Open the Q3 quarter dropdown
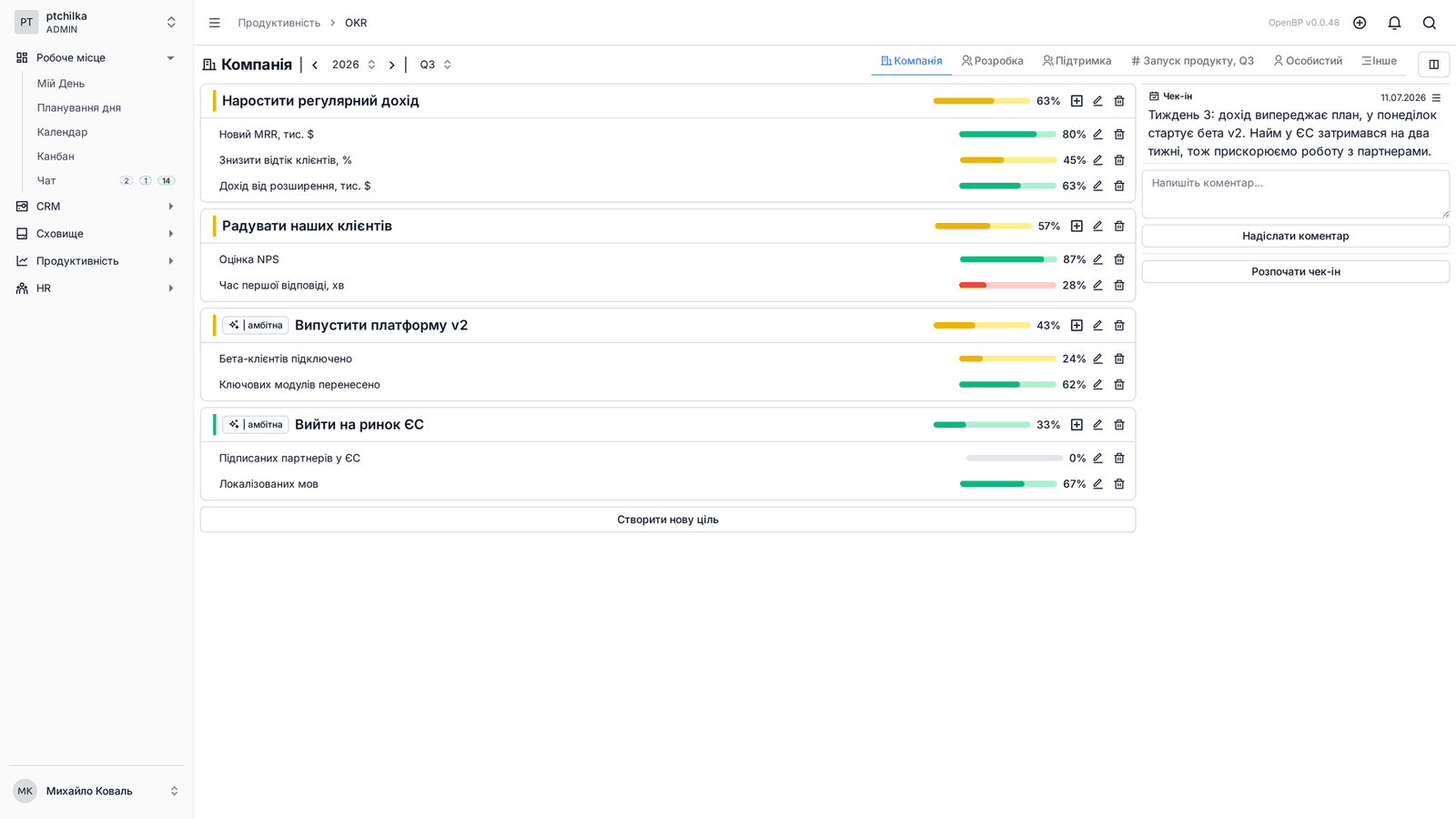The height and width of the screenshot is (819, 1456). (x=435, y=65)
